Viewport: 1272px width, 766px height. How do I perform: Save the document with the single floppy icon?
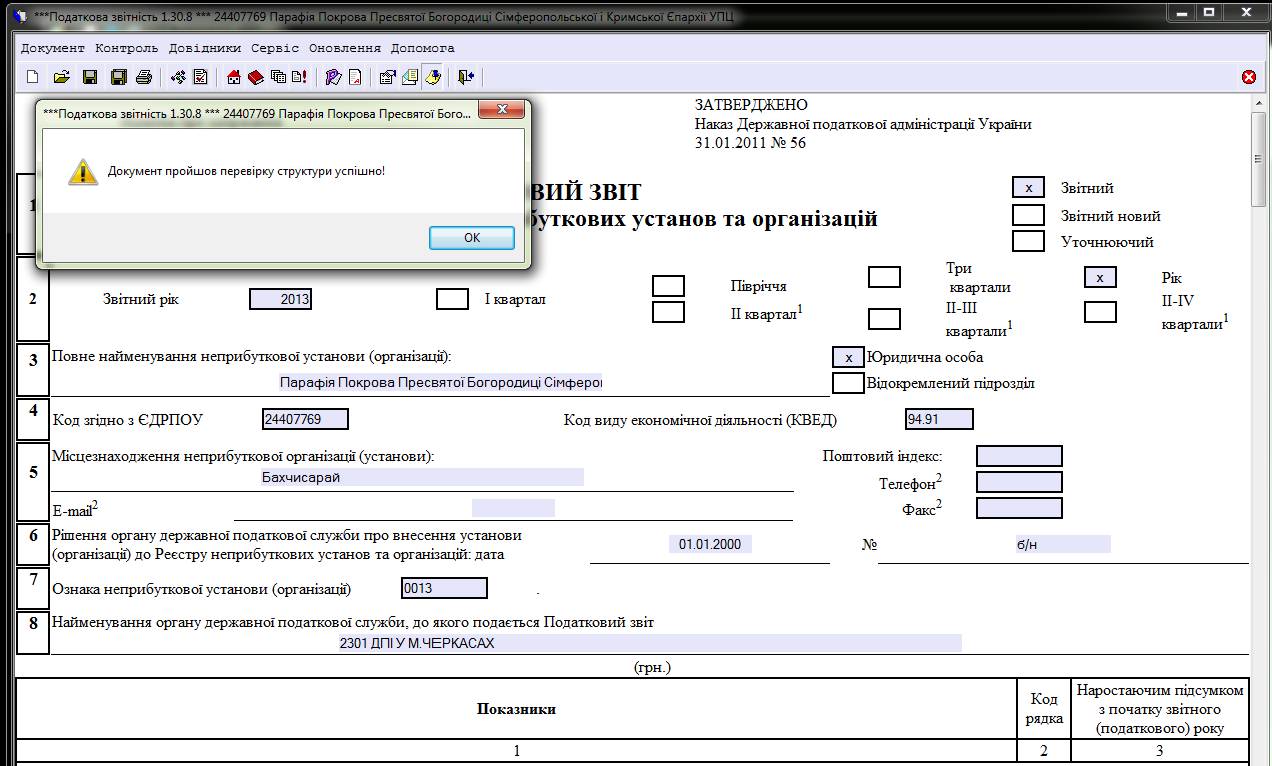(89, 77)
